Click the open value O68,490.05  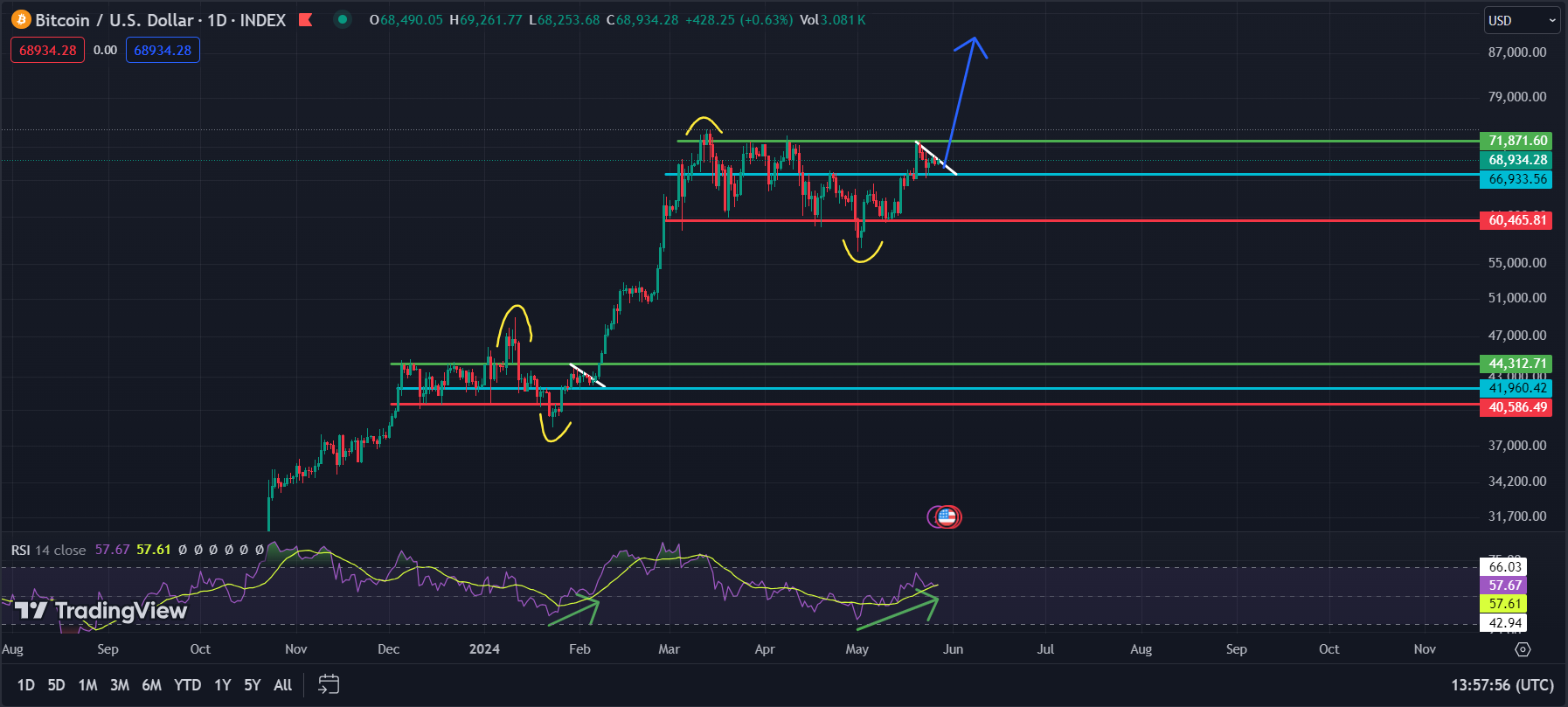[x=406, y=19]
